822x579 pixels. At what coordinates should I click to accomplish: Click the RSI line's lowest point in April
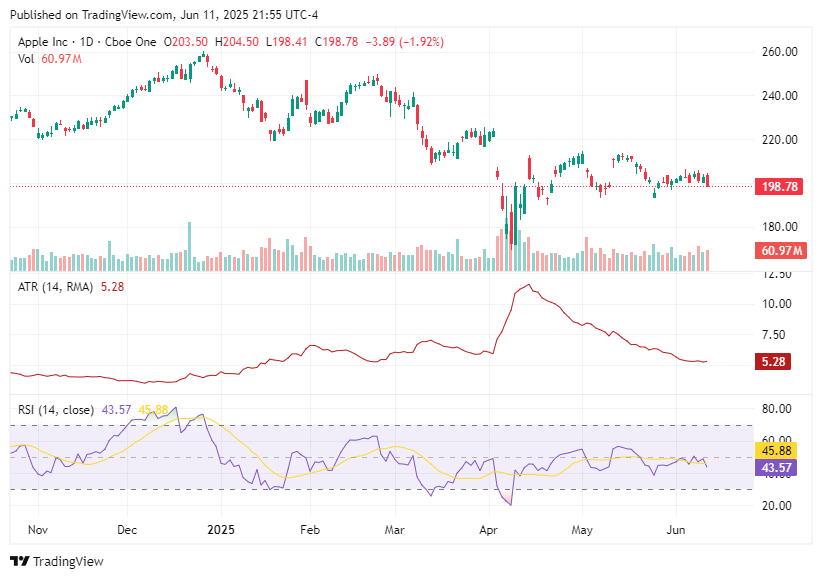point(511,505)
